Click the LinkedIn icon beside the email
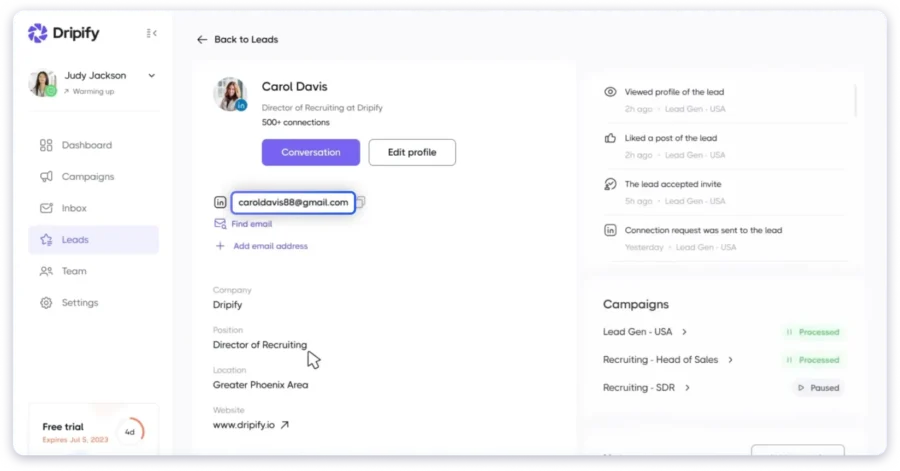 [x=220, y=203]
